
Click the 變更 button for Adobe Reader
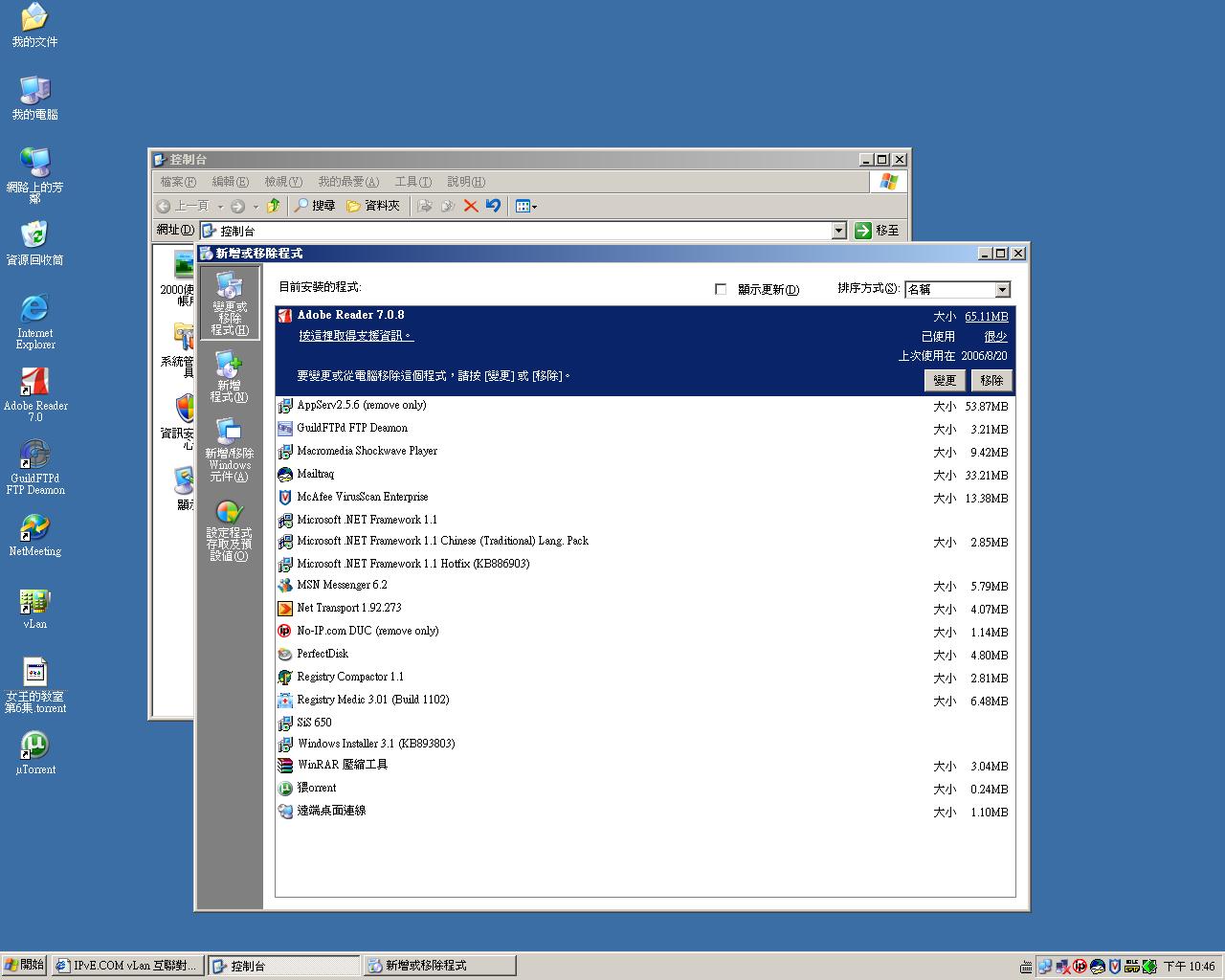pyautogui.click(x=945, y=380)
